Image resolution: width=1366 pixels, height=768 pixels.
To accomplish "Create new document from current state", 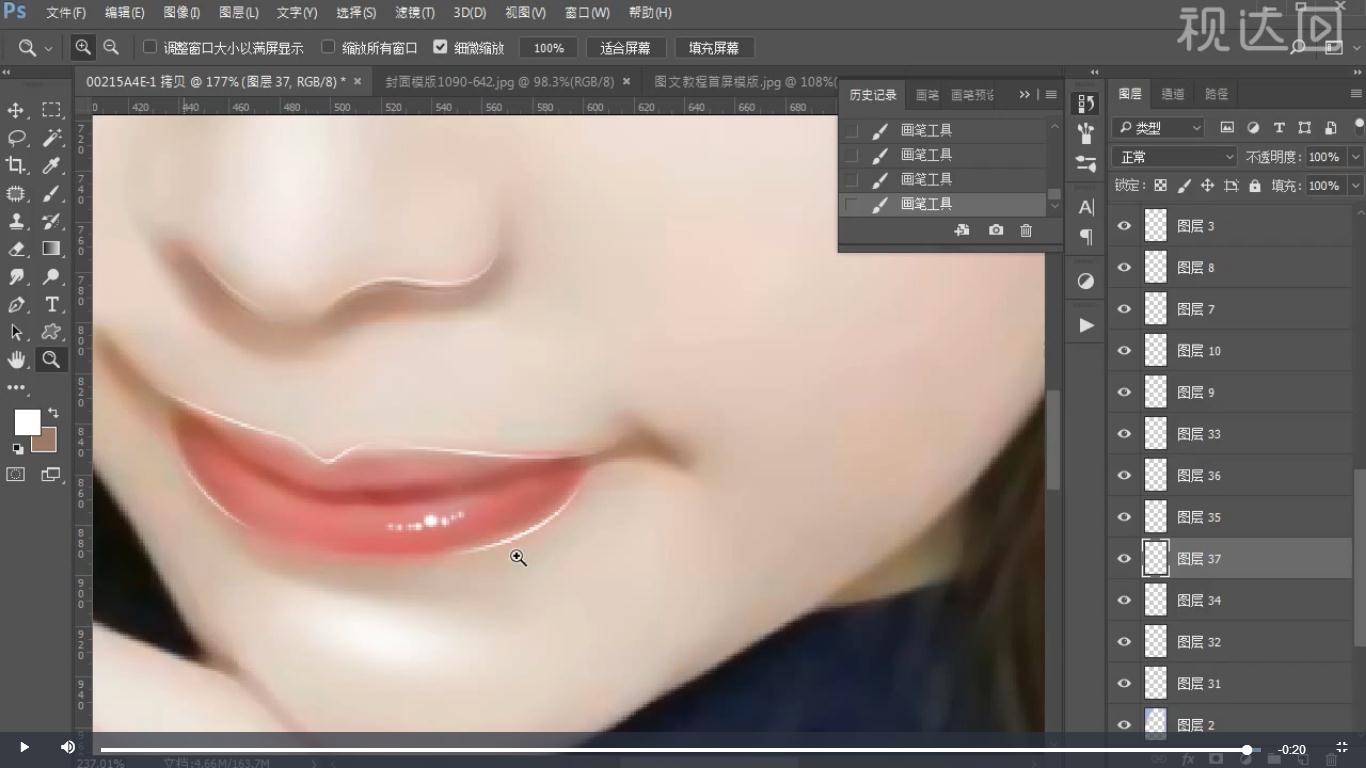I will coord(962,230).
